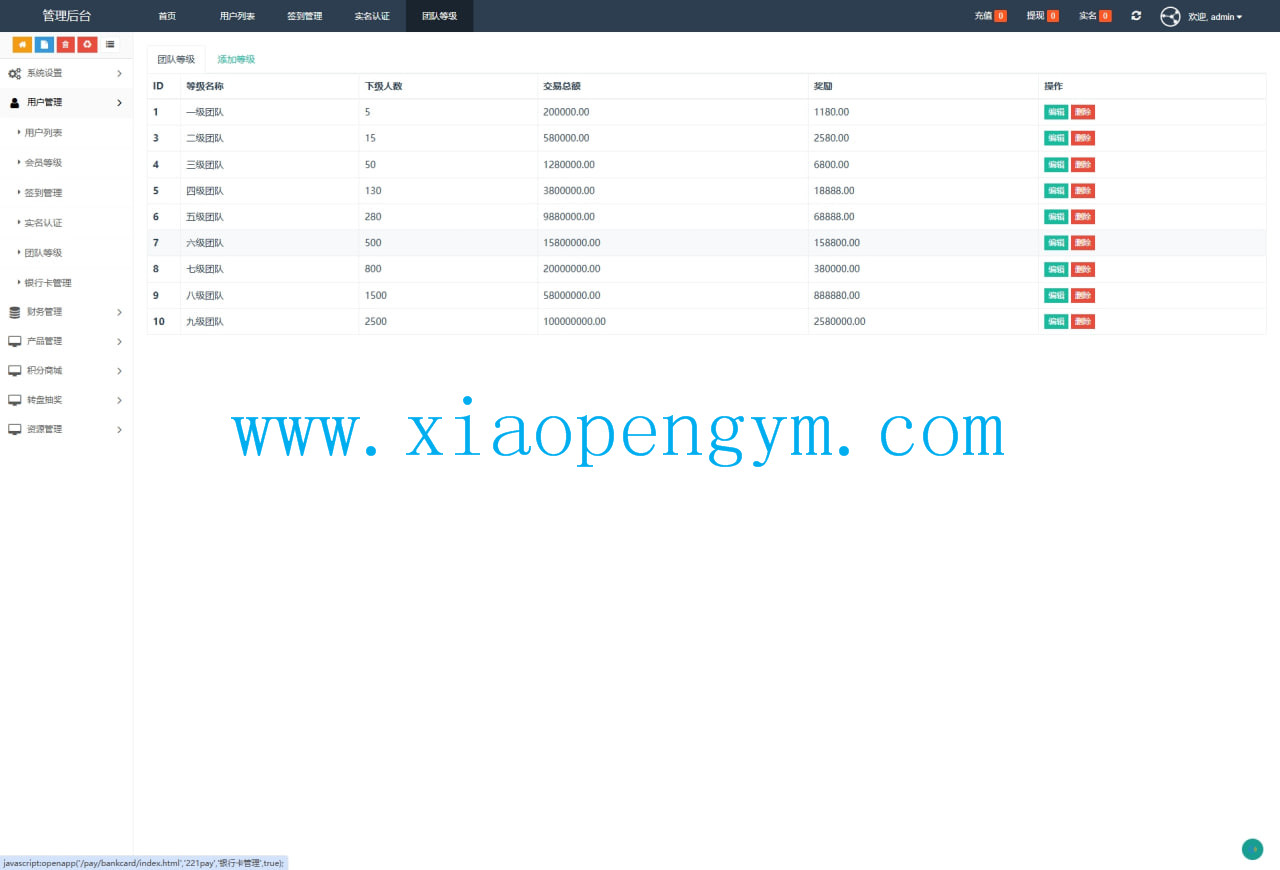
Task: Click the blue document shortcut icon
Action: [x=44, y=44]
